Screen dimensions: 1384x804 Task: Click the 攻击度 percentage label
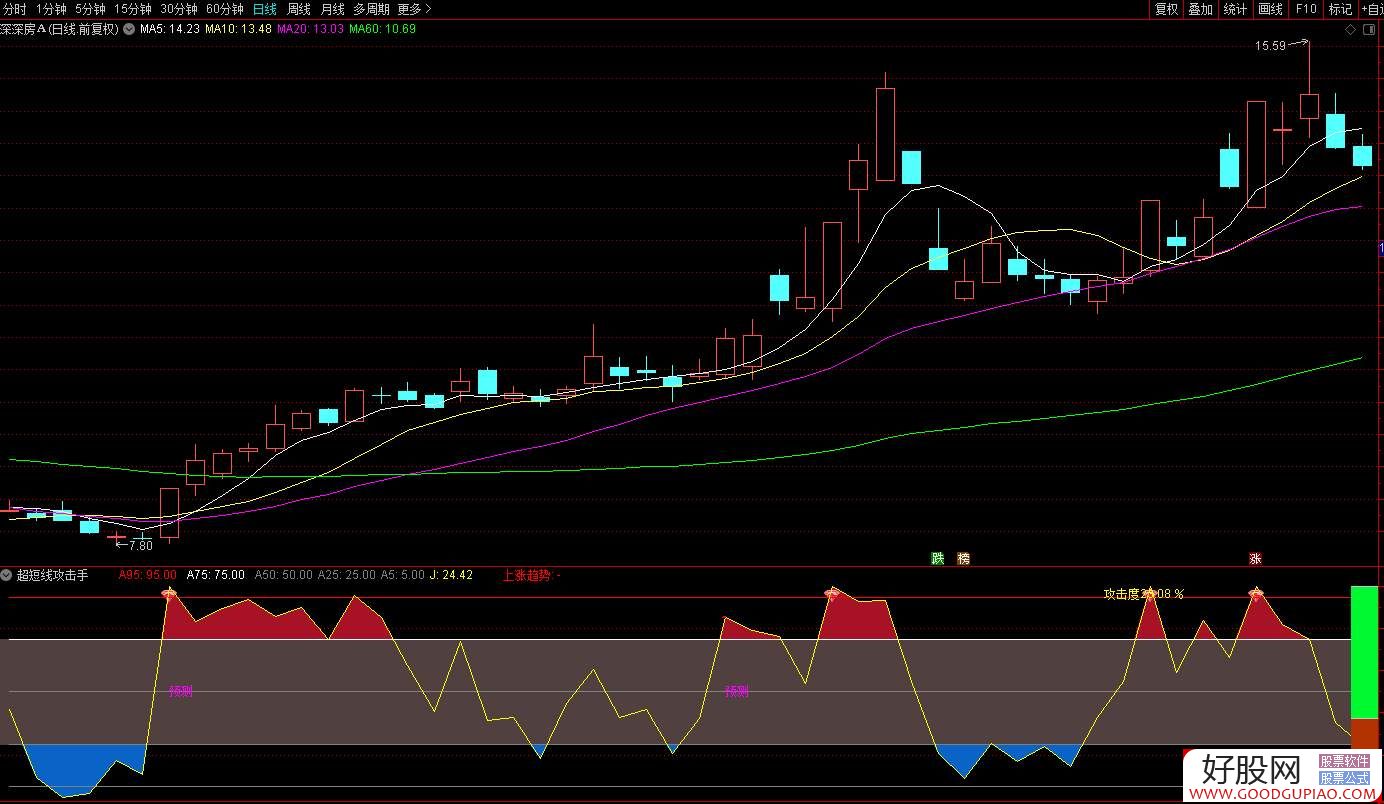pyautogui.click(x=1143, y=594)
